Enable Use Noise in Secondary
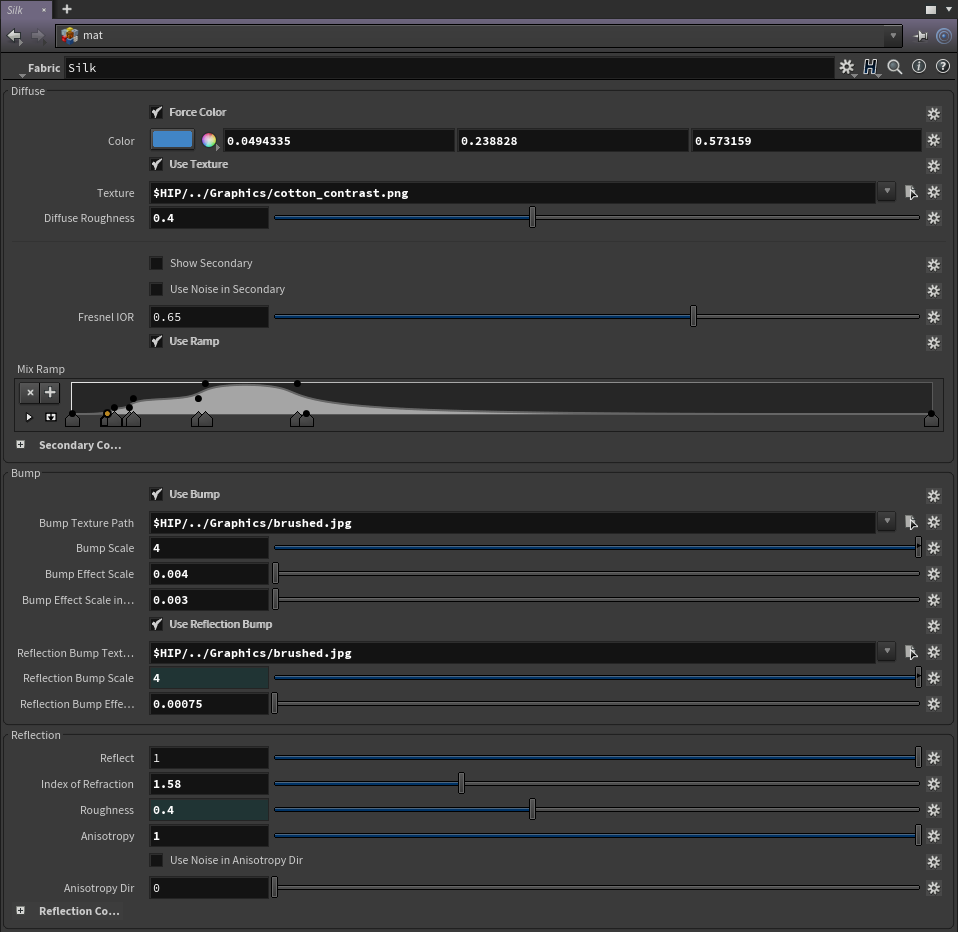 [156, 289]
